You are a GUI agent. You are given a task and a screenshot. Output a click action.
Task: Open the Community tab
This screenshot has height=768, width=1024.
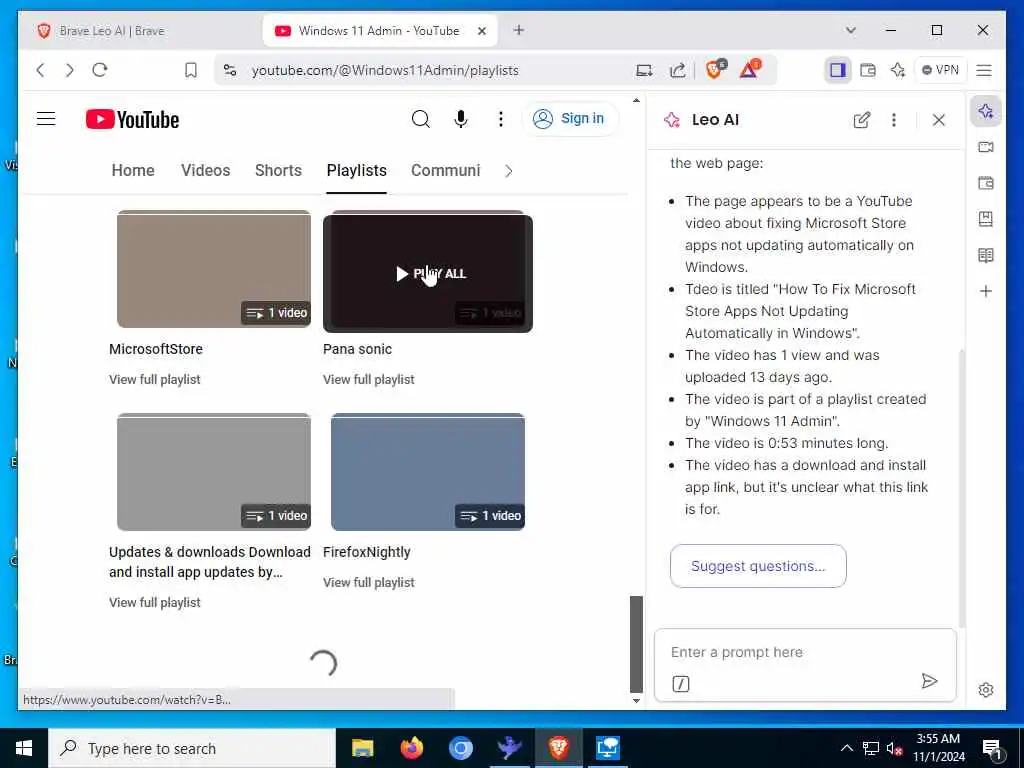pyautogui.click(x=445, y=170)
